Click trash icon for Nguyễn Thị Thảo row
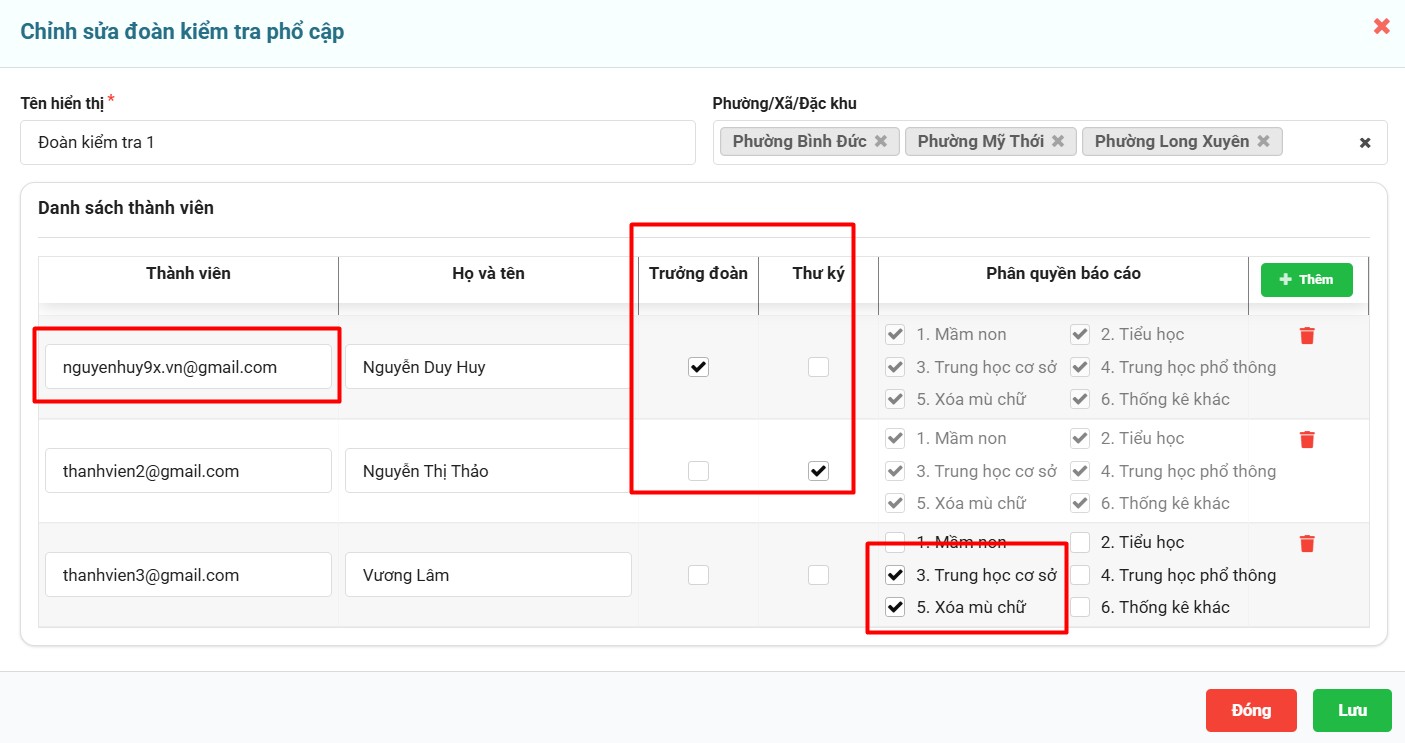The height and width of the screenshot is (743, 1405). click(x=1306, y=440)
